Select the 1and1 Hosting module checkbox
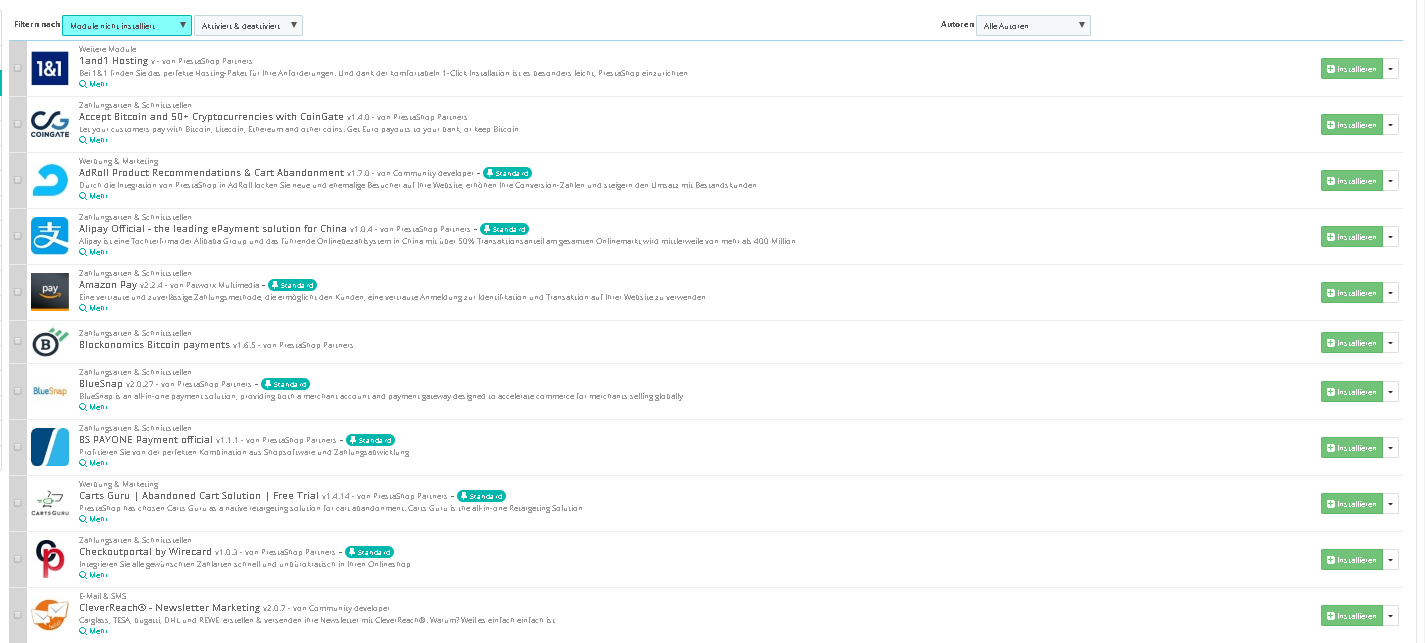Image resolution: width=1425 pixels, height=643 pixels. pos(17,68)
